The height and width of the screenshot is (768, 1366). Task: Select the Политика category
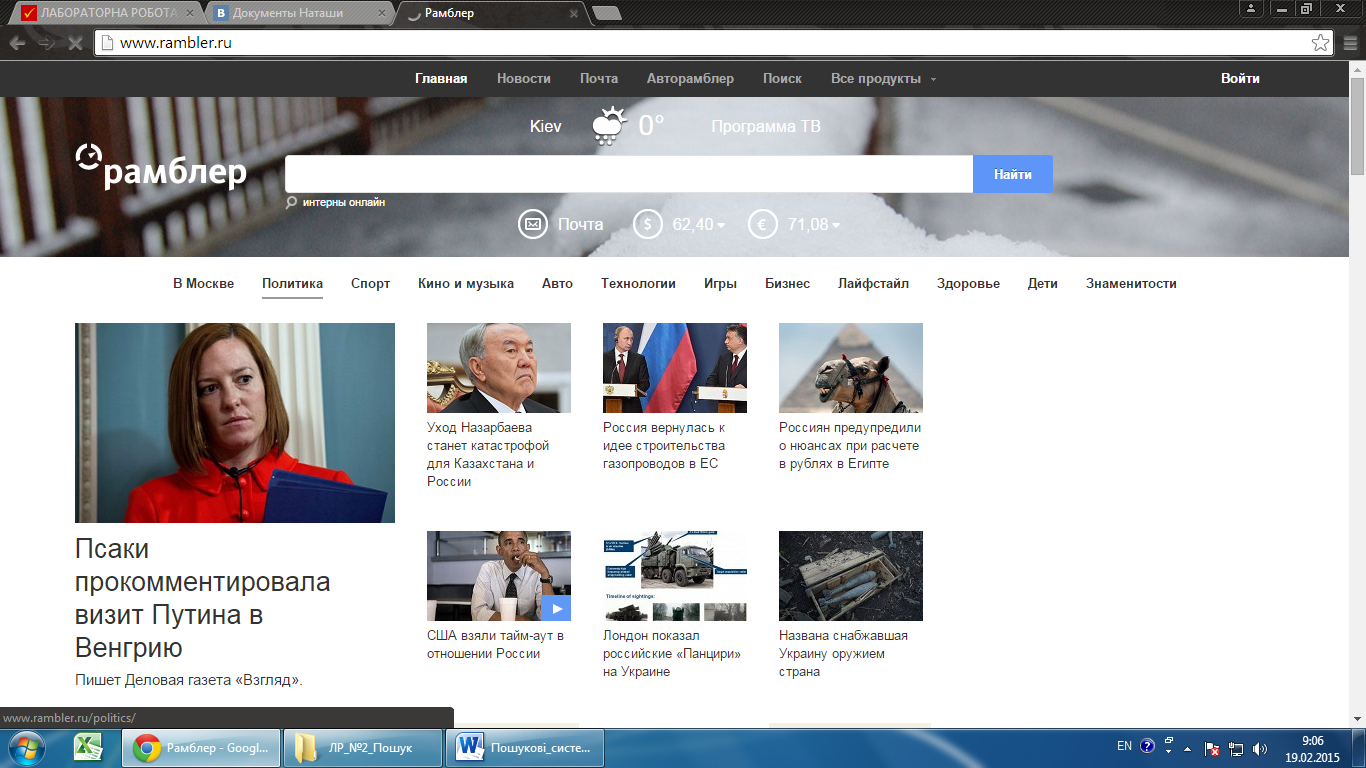coord(292,283)
